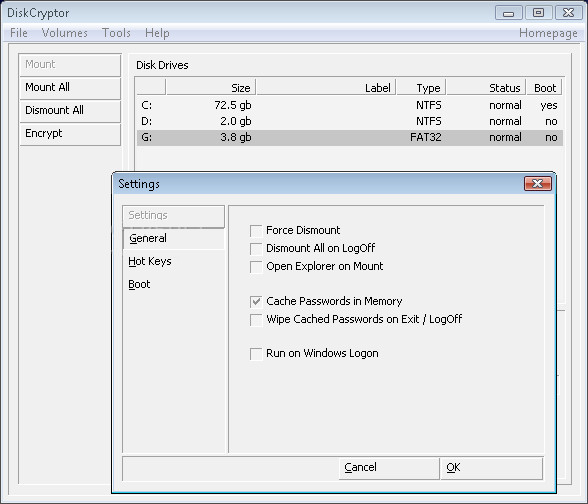Click the Mount All button
This screenshot has height=504, width=588.
click(x=70, y=88)
